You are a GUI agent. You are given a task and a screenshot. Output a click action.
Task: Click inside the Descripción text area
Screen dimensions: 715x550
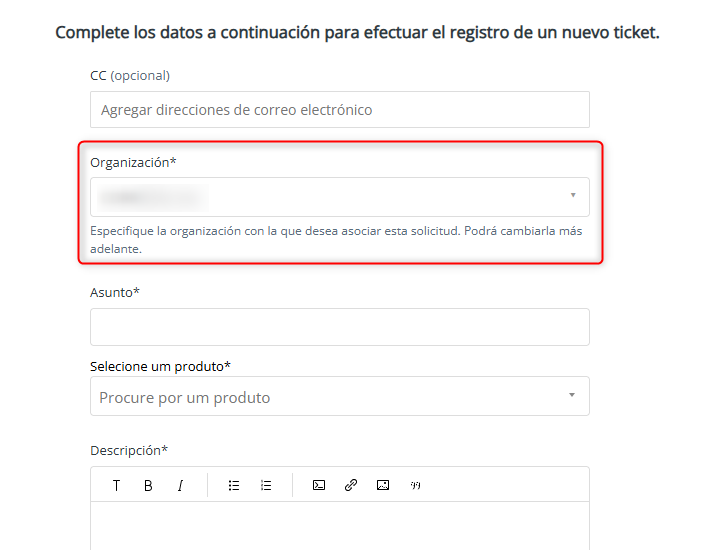[339, 525]
